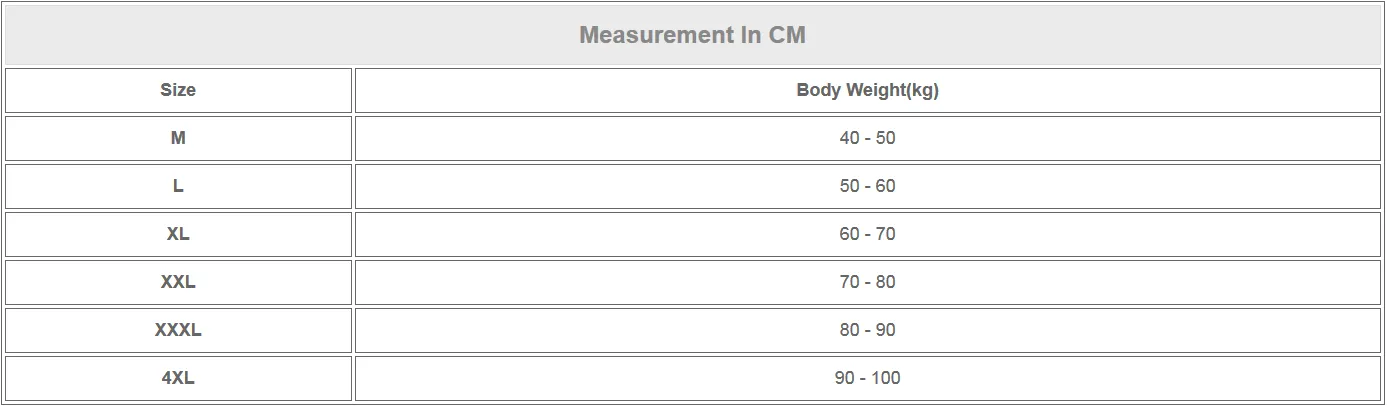Select the 80 - 90 weight value
The height and width of the screenshot is (406, 1387).
[x=868, y=330]
